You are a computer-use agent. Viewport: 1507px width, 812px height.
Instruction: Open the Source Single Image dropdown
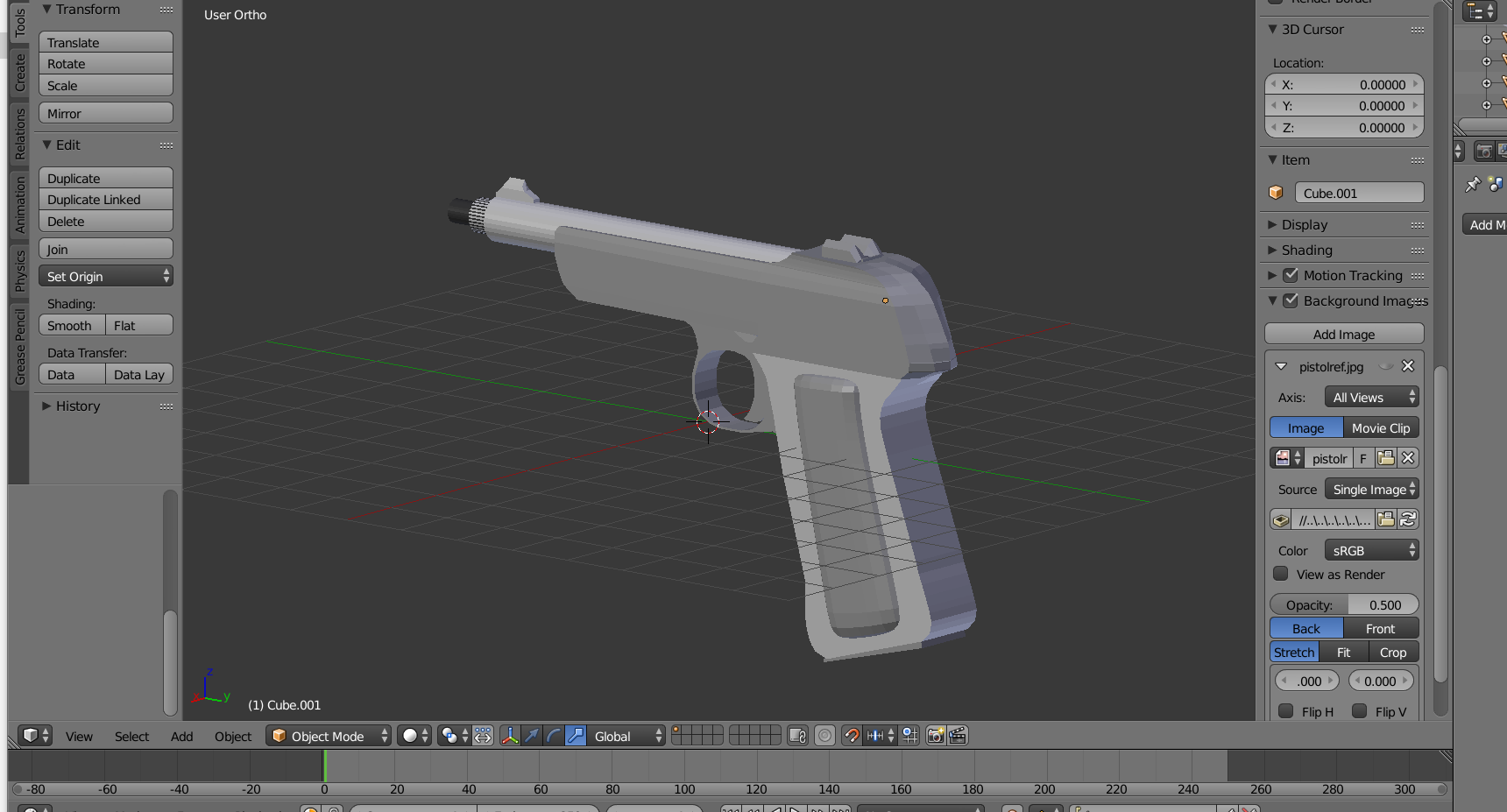pyautogui.click(x=1372, y=489)
